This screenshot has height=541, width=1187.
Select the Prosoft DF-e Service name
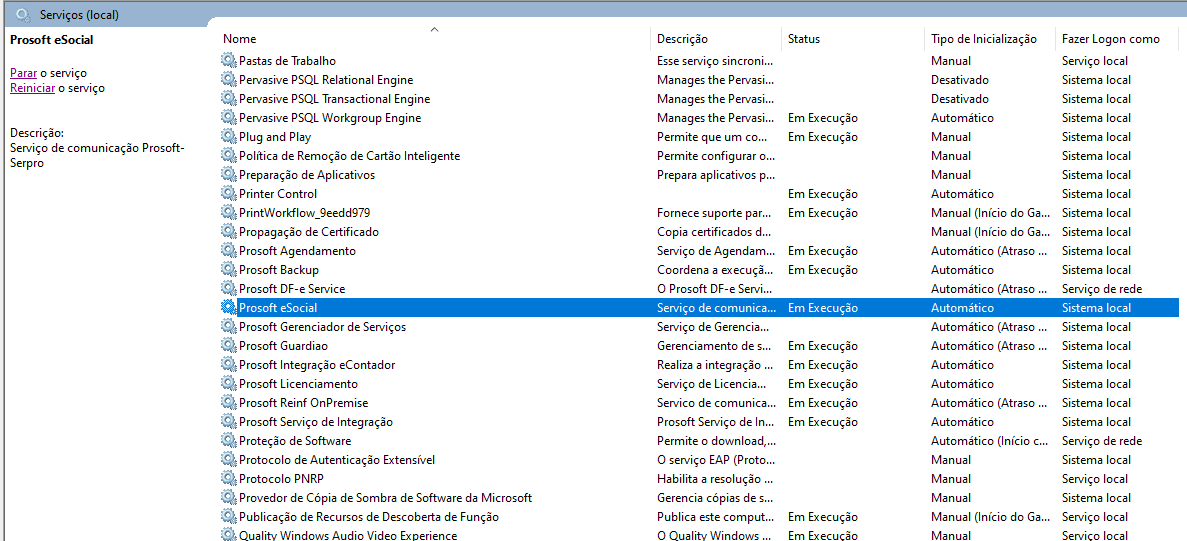click(292, 288)
